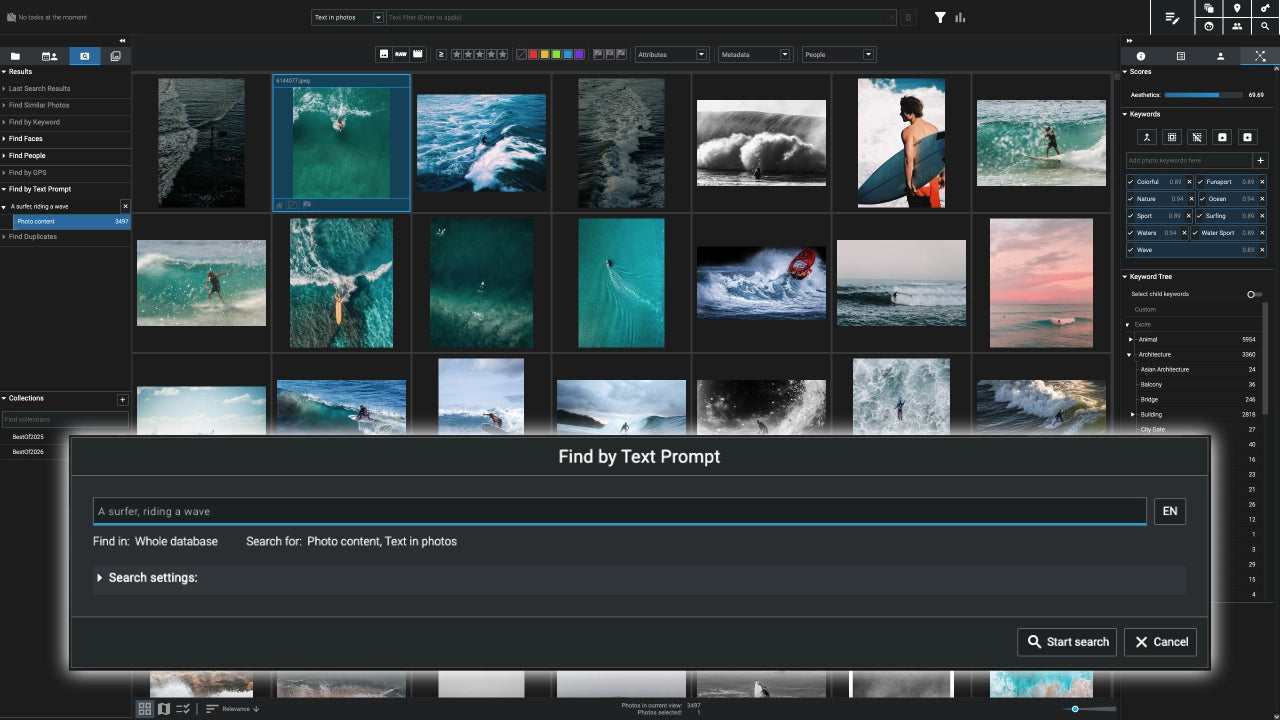The height and width of the screenshot is (720, 1280).
Task: Open the person tab in right panel
Action: pos(1220,56)
